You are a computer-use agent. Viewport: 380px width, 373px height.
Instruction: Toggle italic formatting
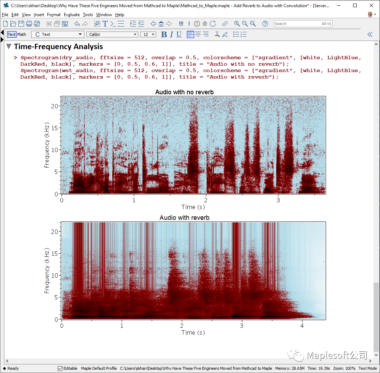pyautogui.click(x=171, y=34)
